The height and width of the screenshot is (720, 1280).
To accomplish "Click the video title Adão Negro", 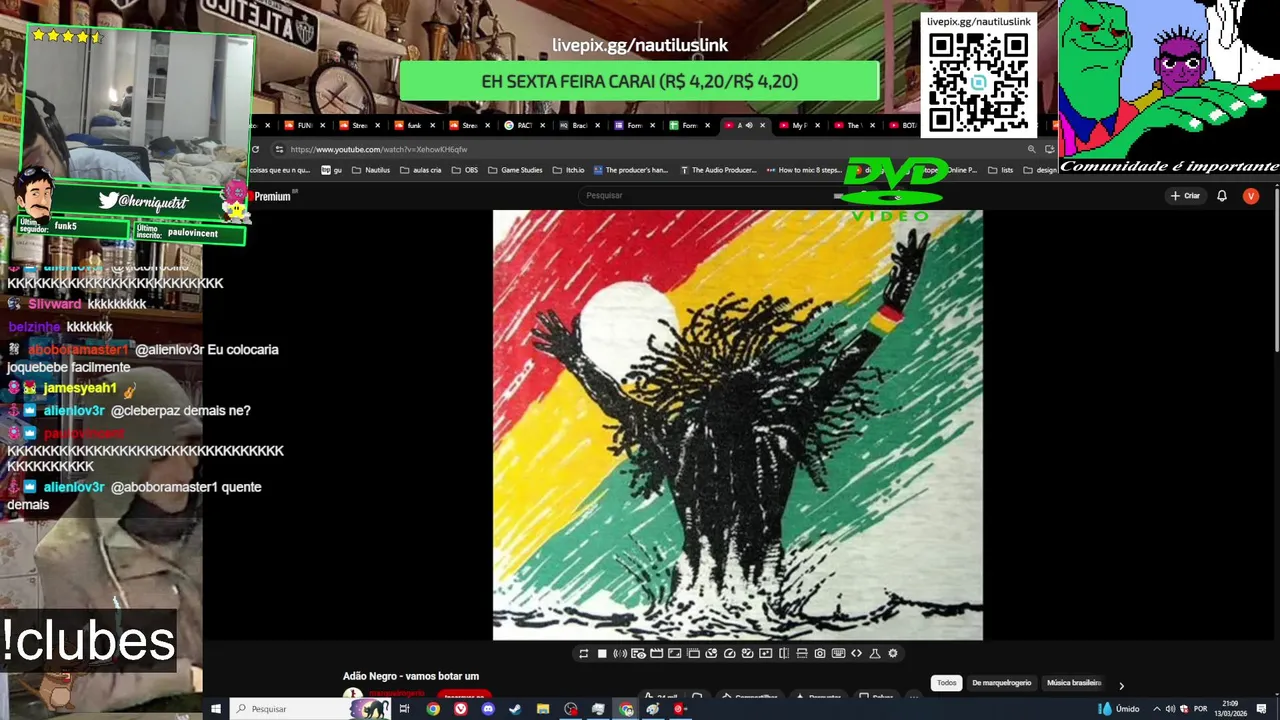I will point(411,677).
